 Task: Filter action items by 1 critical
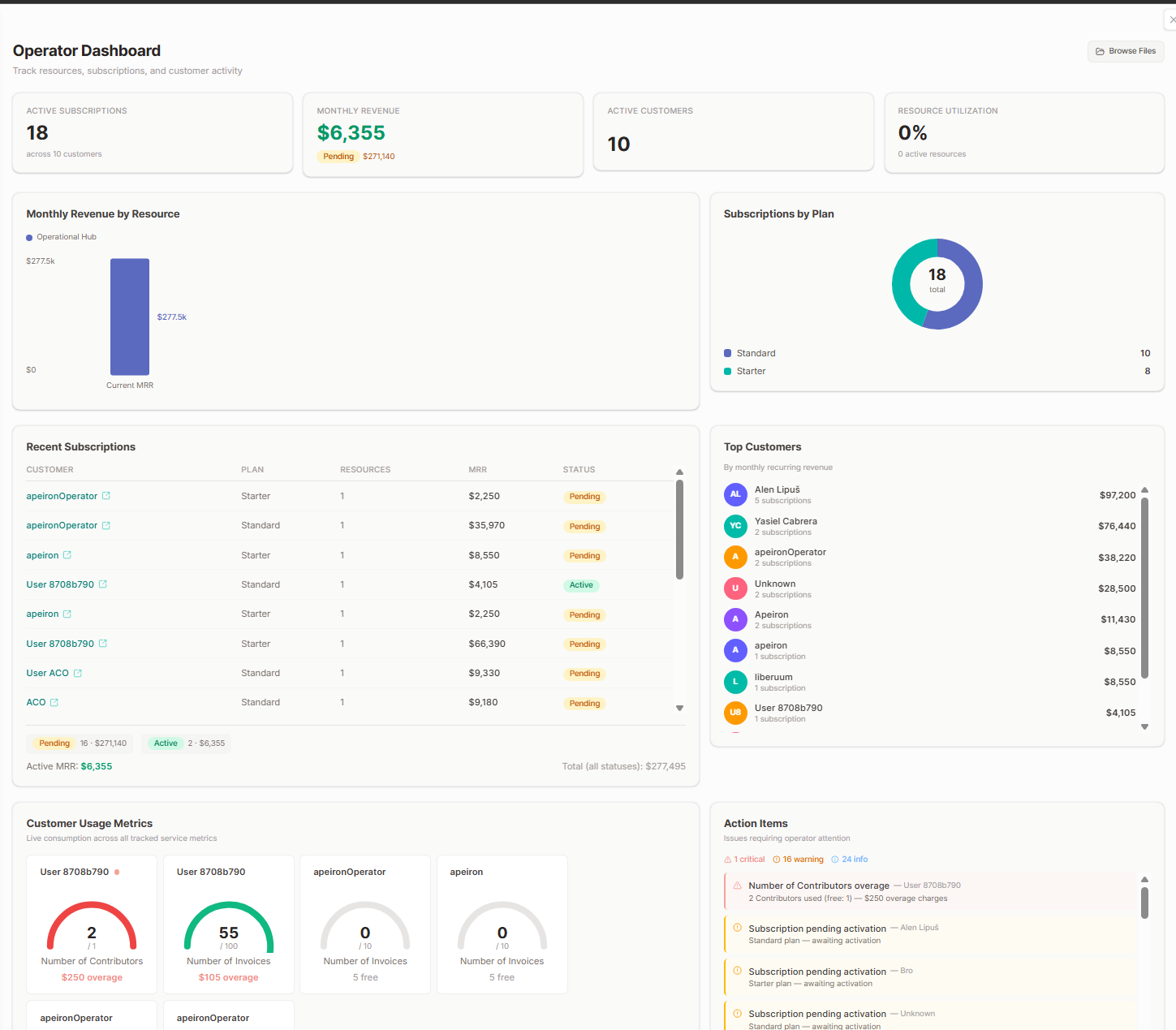744,860
